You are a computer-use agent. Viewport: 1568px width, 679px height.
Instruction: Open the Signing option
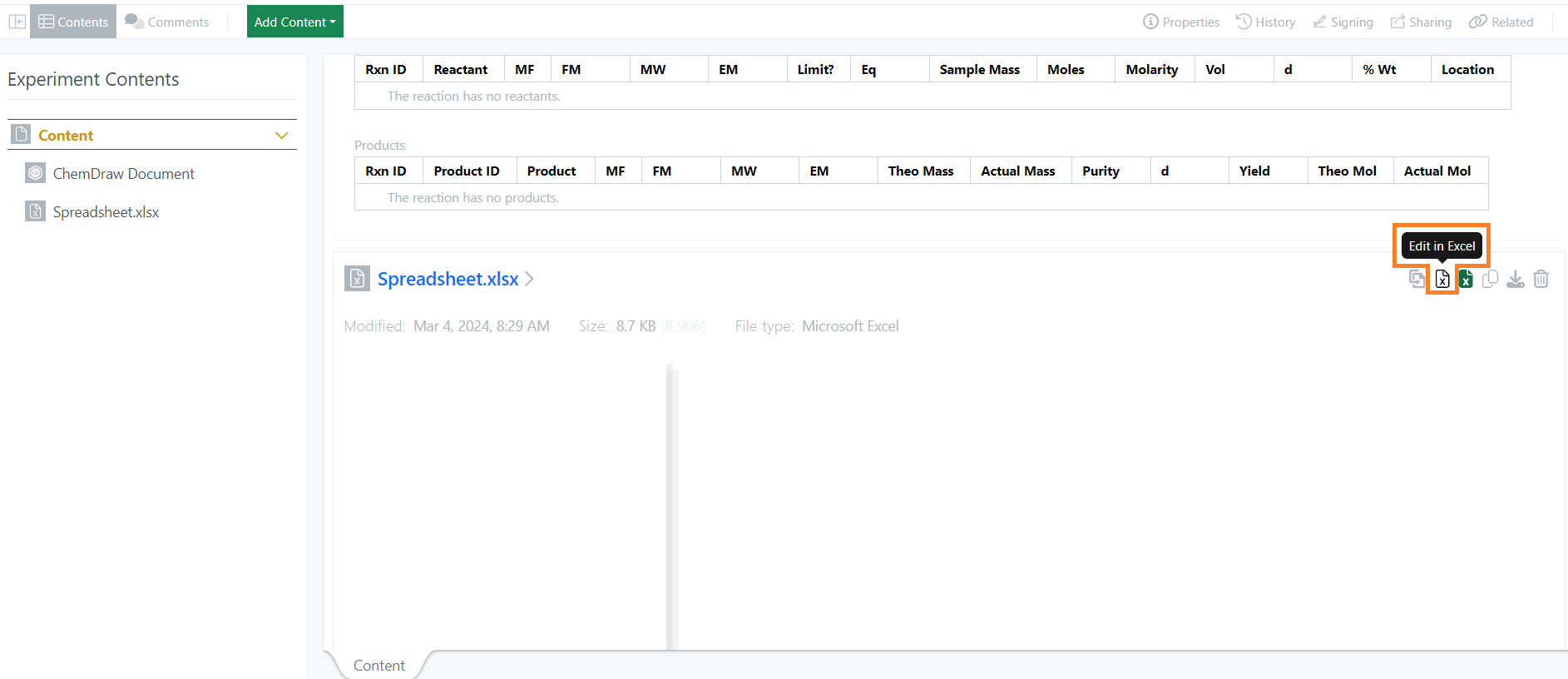[x=1343, y=22]
